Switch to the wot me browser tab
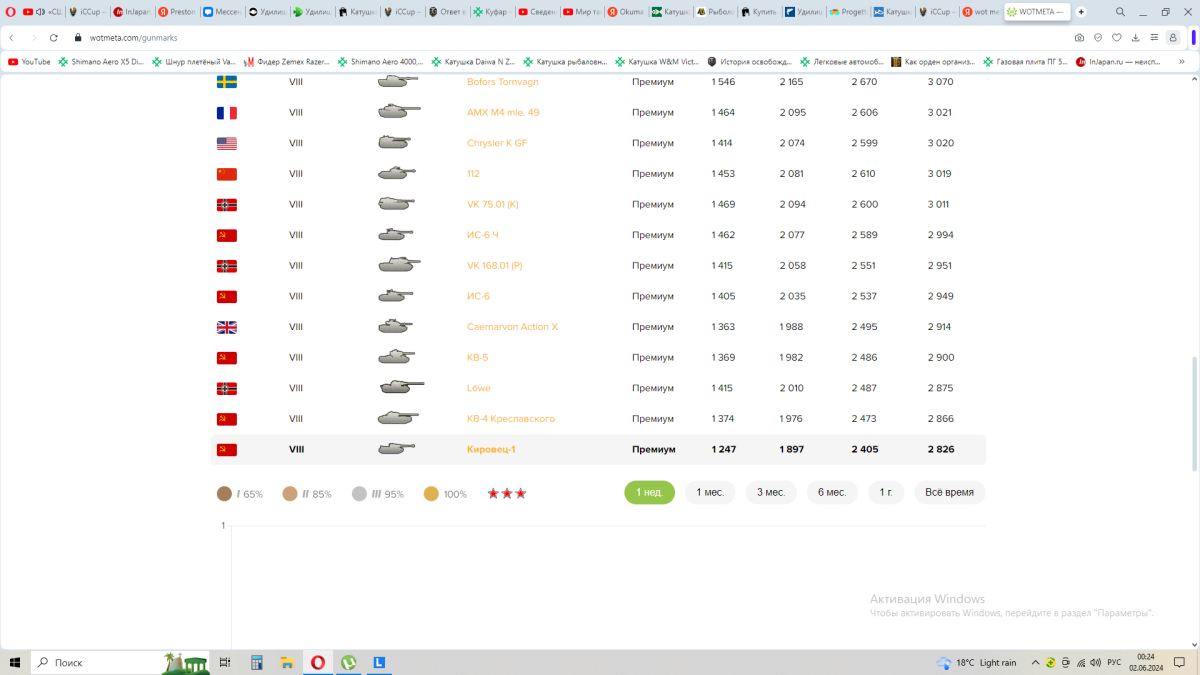The image size is (1200, 675). tap(981, 12)
